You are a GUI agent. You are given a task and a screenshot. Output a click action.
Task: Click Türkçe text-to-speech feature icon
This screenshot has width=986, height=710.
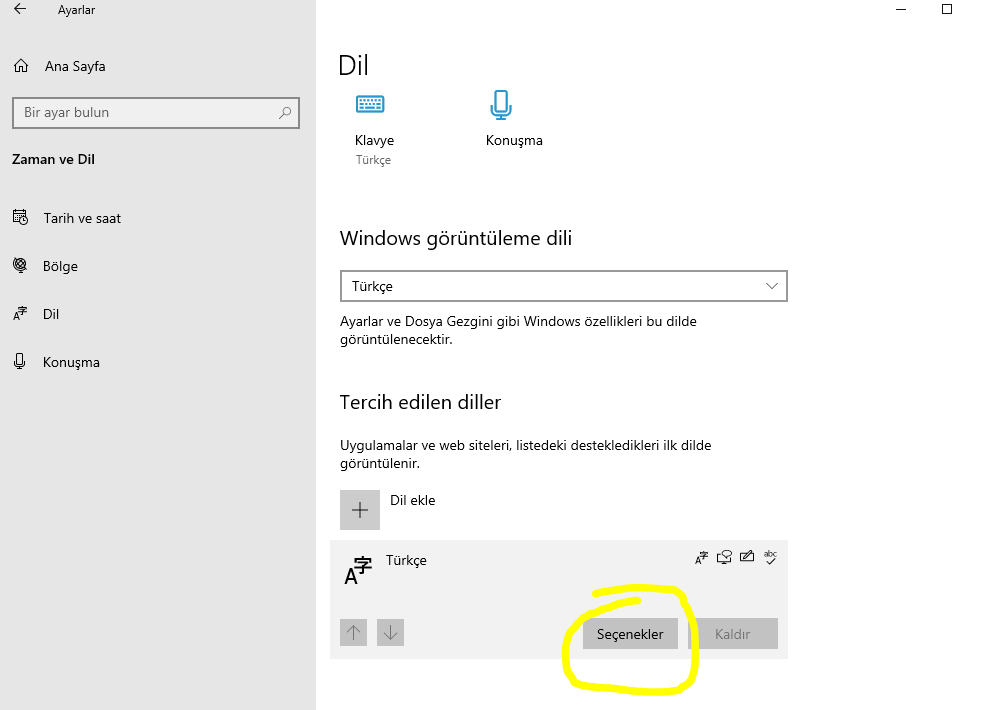[x=724, y=557]
